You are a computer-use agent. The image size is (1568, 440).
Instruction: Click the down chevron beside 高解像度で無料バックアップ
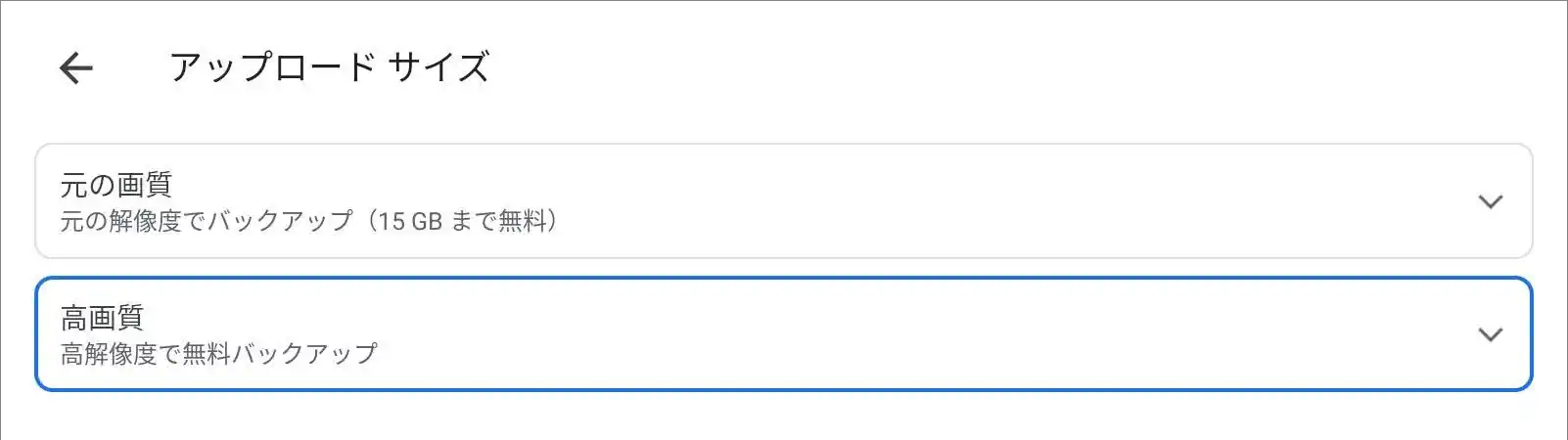1490,334
